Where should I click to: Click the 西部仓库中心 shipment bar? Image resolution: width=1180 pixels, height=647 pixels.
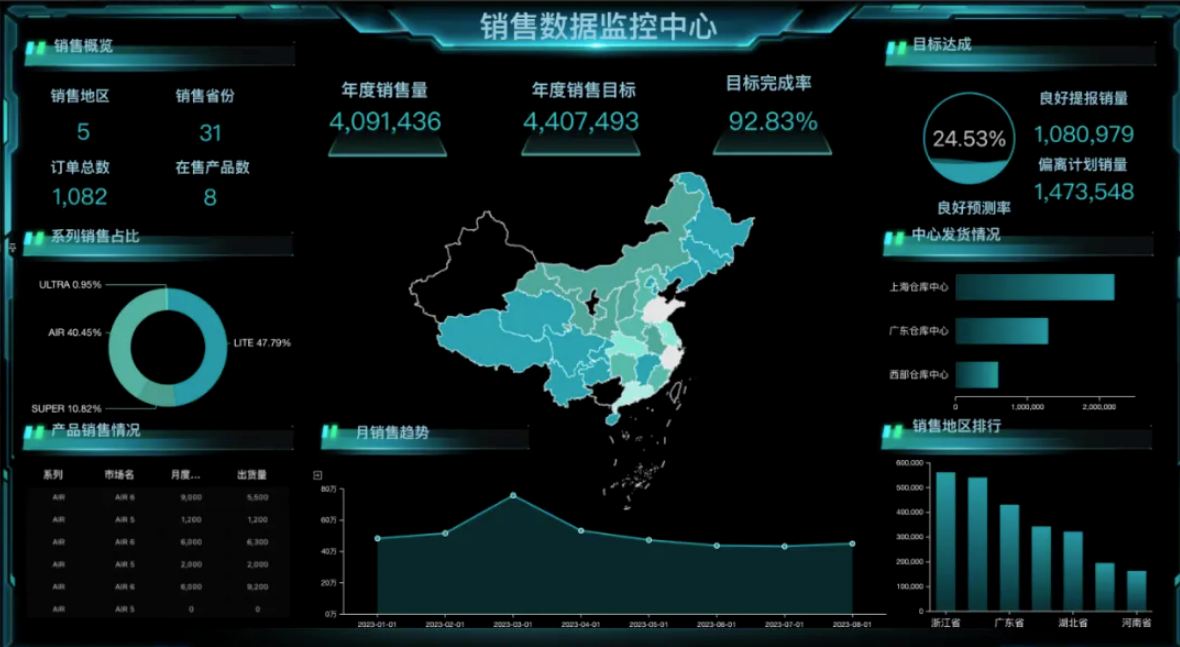977,375
